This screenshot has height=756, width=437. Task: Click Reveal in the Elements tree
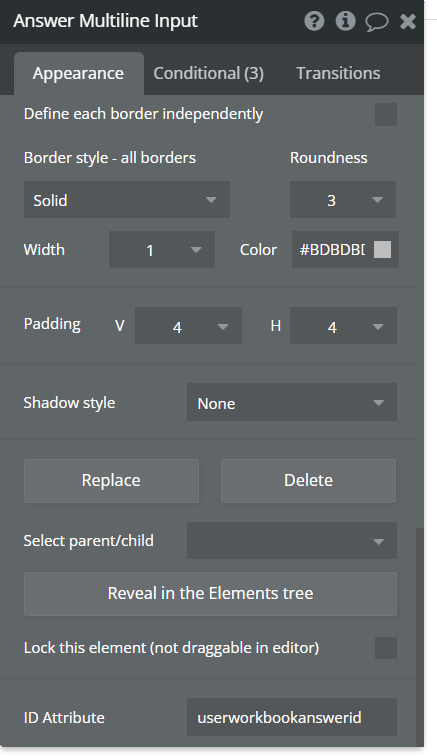click(210, 594)
